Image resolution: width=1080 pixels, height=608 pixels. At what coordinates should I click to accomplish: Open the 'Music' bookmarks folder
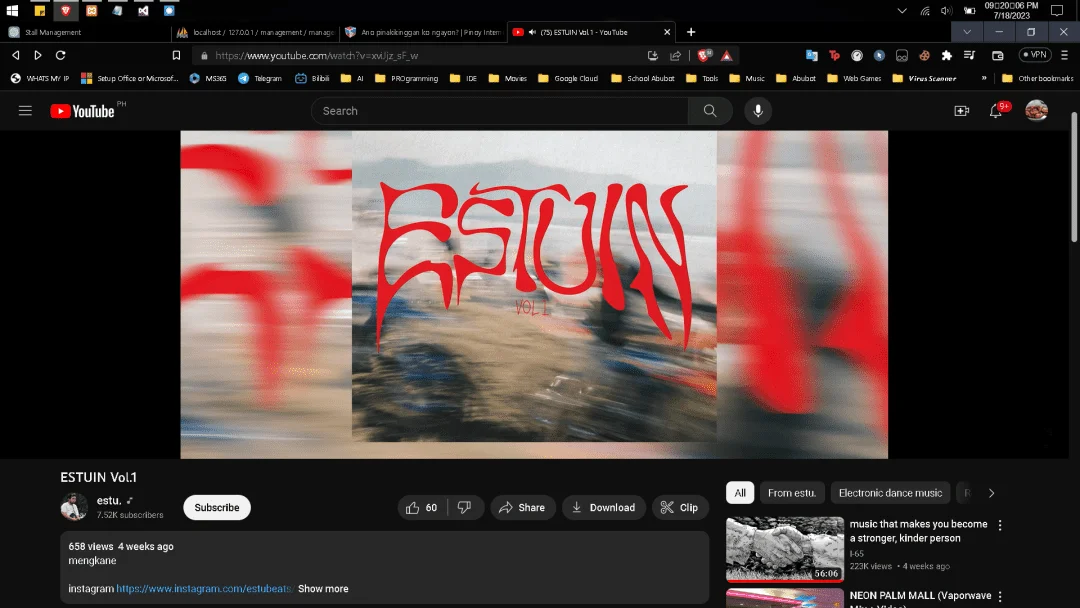click(747, 78)
